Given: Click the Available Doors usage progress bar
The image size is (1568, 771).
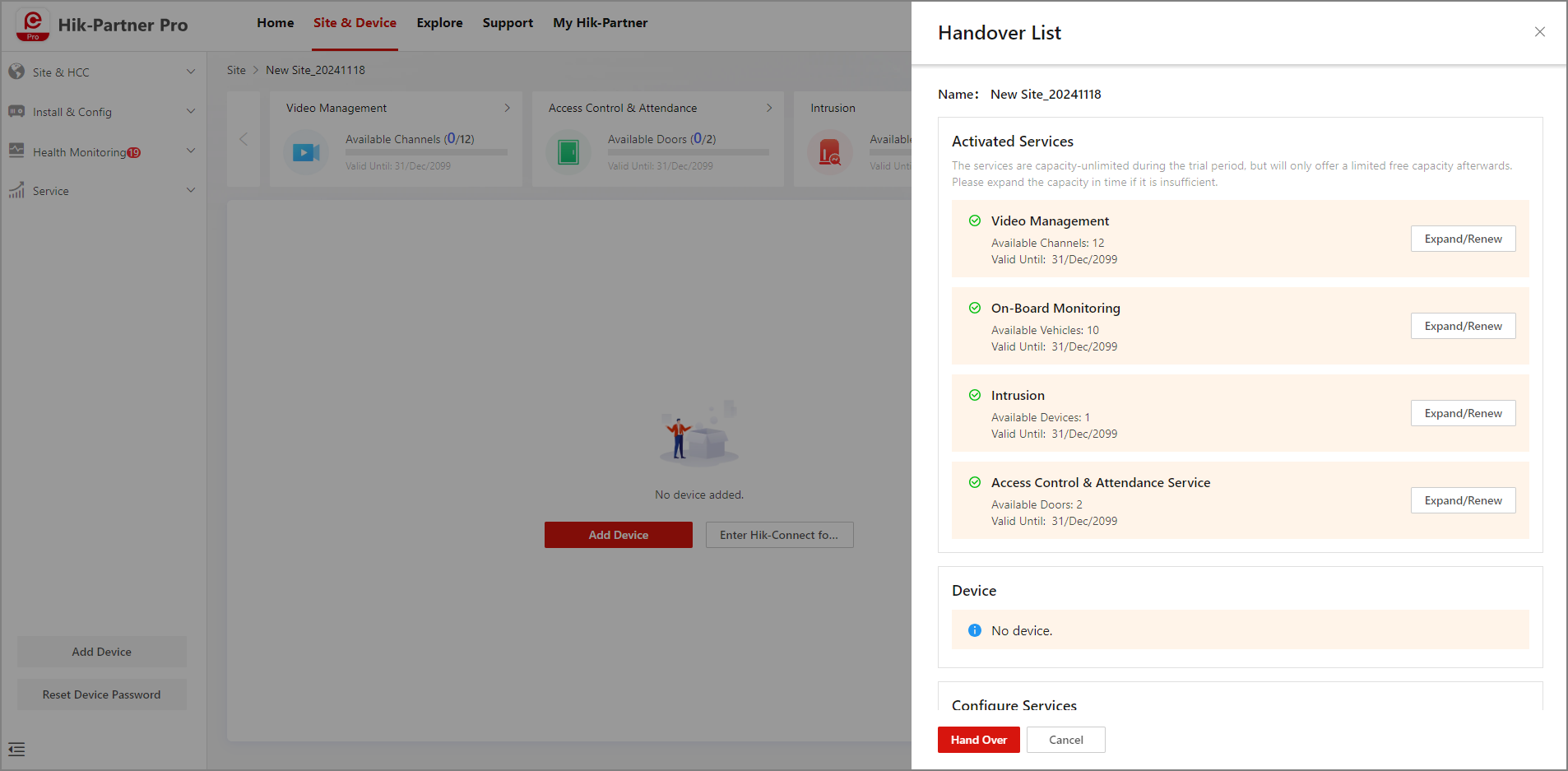Looking at the screenshot, I should click(x=689, y=152).
